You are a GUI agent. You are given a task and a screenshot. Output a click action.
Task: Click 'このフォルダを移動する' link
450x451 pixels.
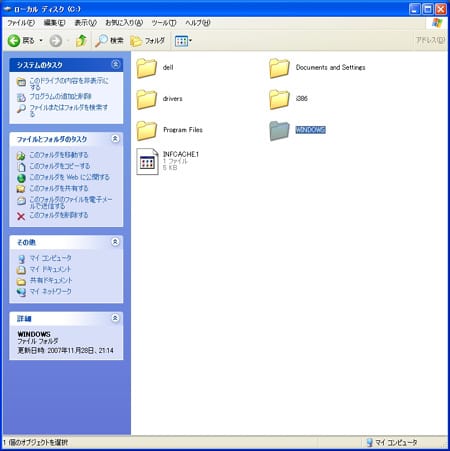click(59, 155)
